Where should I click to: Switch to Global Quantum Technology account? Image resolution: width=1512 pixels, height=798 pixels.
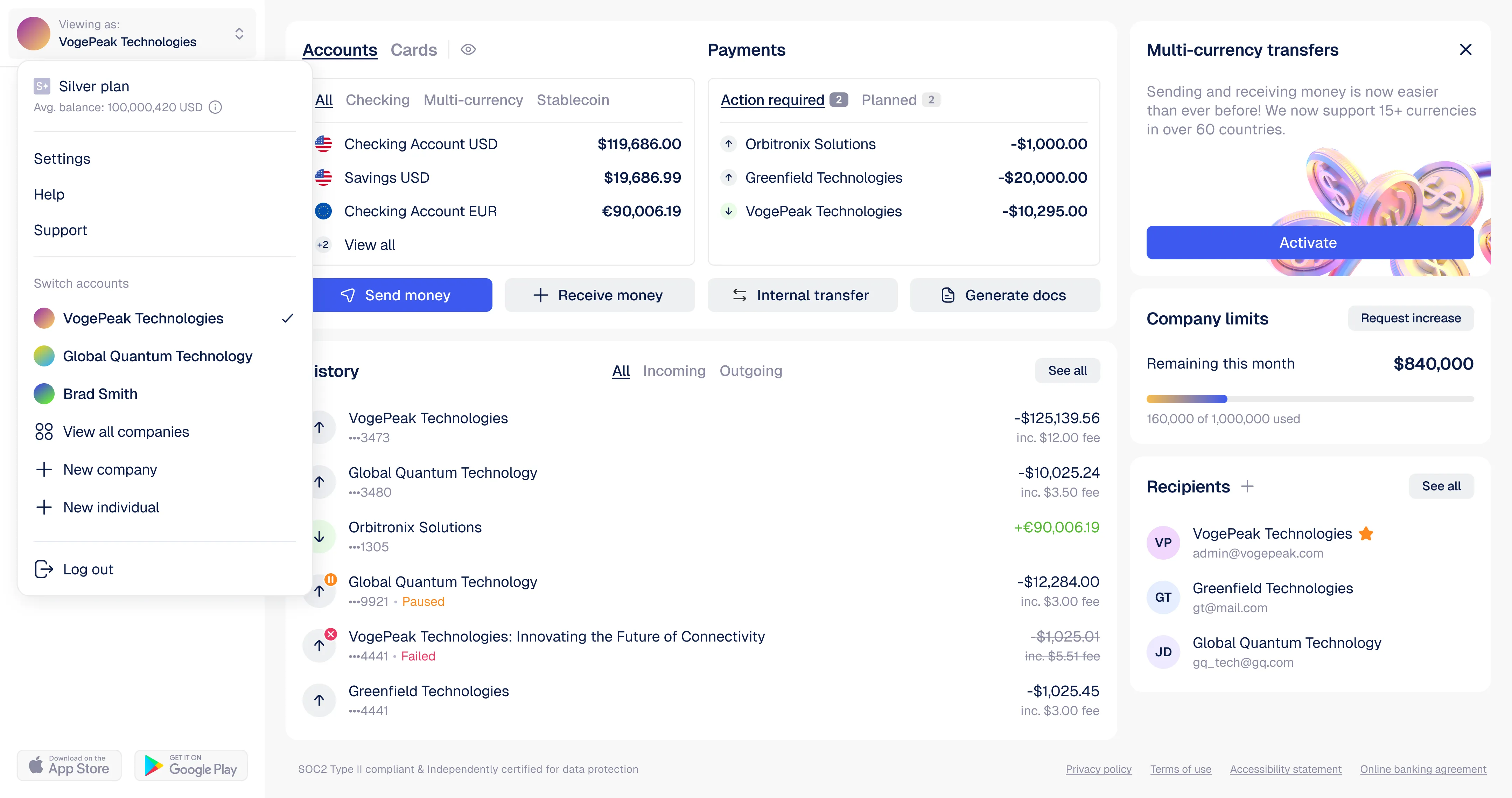(x=165, y=356)
